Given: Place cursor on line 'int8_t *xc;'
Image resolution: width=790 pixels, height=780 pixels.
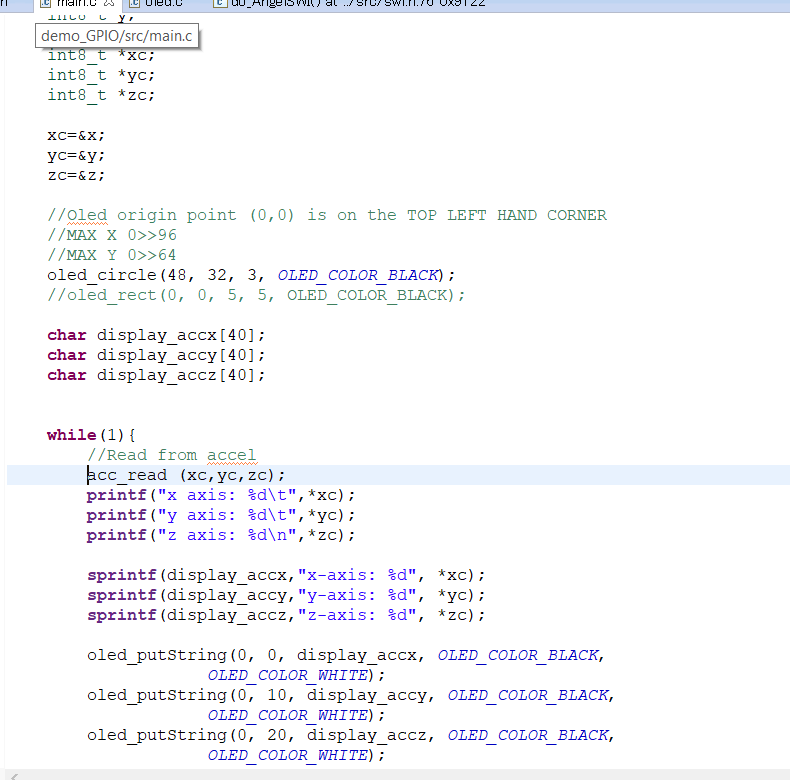Looking at the screenshot, I should pos(101,55).
